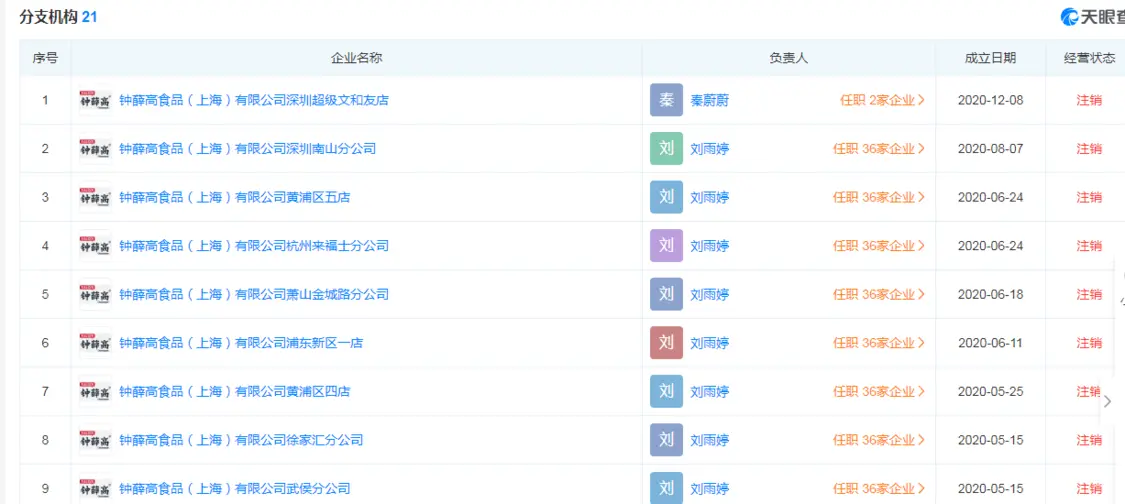Click the company logo in row 5

(x=95, y=294)
